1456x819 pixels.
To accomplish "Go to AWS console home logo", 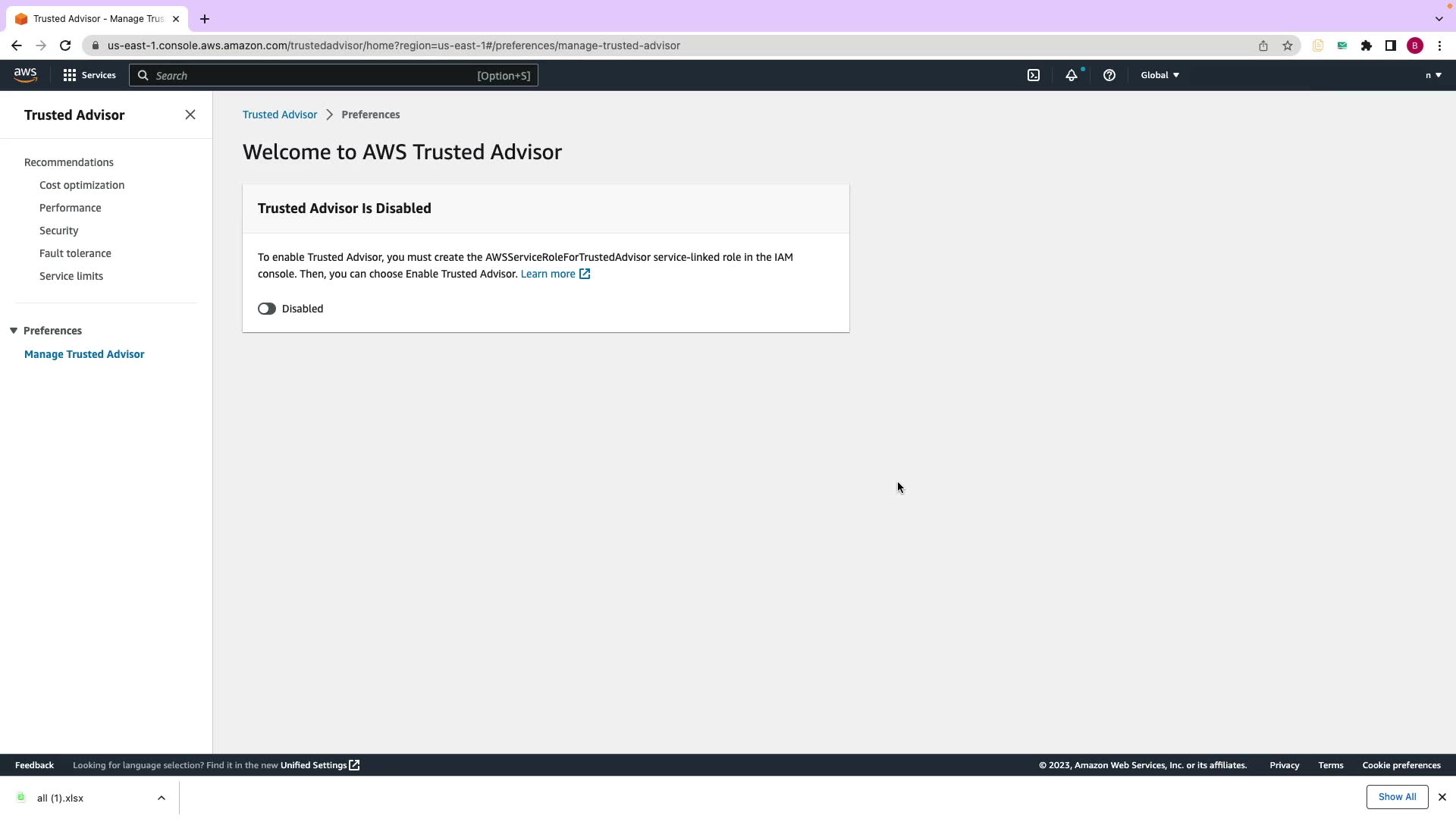I will click(x=25, y=75).
